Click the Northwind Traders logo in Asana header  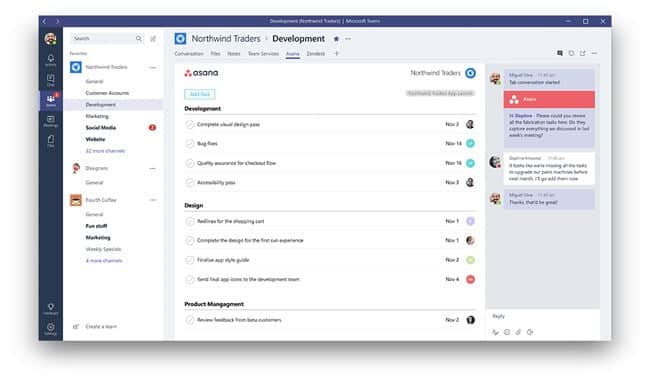[470, 73]
